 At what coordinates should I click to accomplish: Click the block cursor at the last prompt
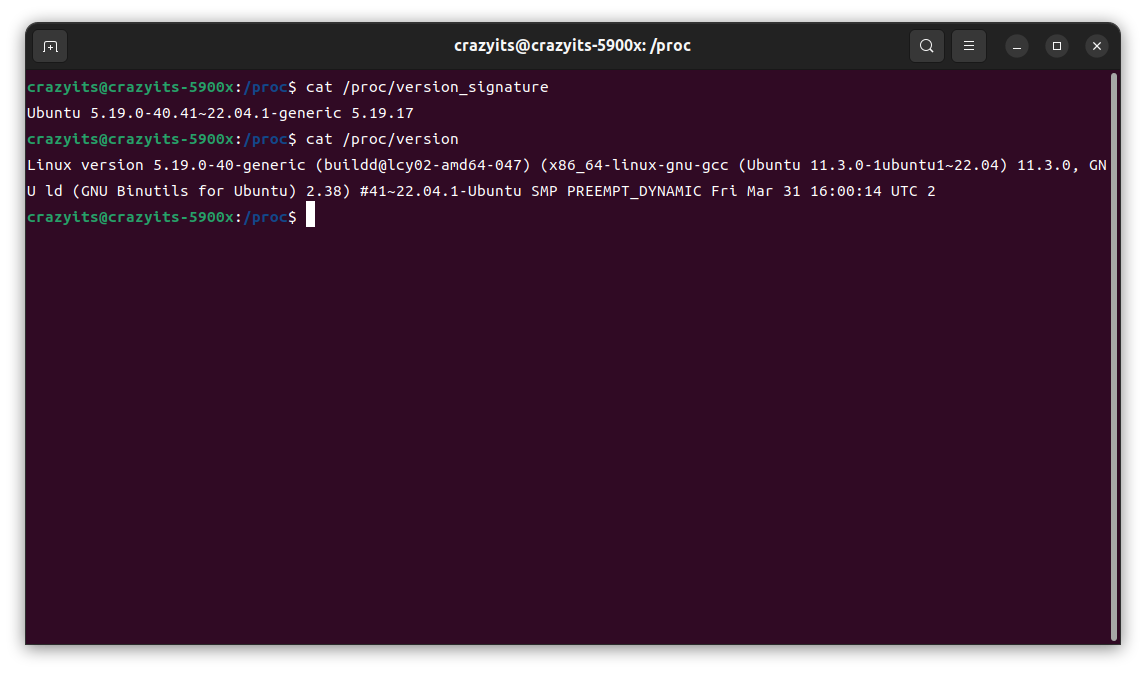(x=311, y=215)
